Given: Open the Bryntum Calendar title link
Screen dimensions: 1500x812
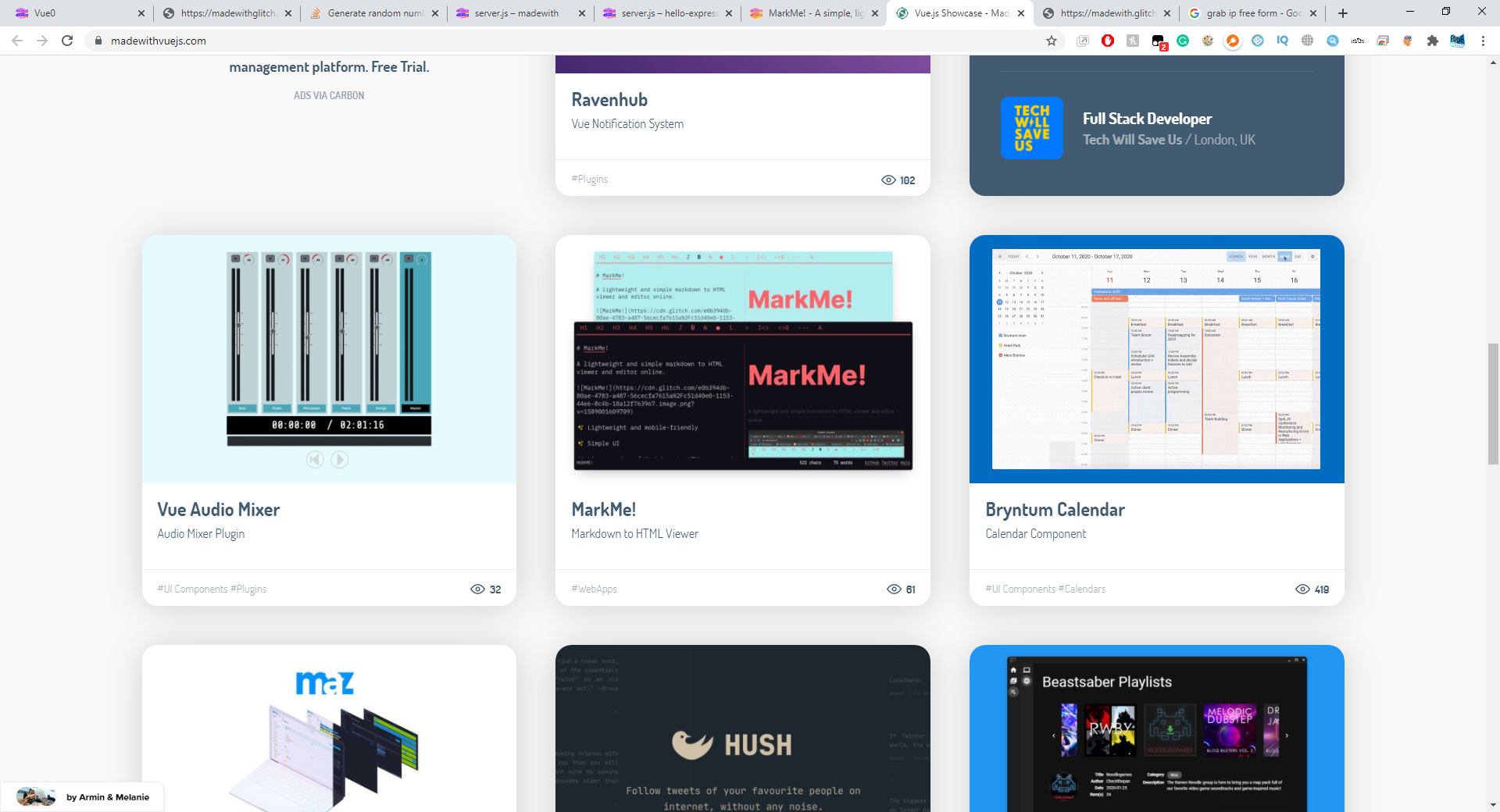Looking at the screenshot, I should tap(1055, 510).
